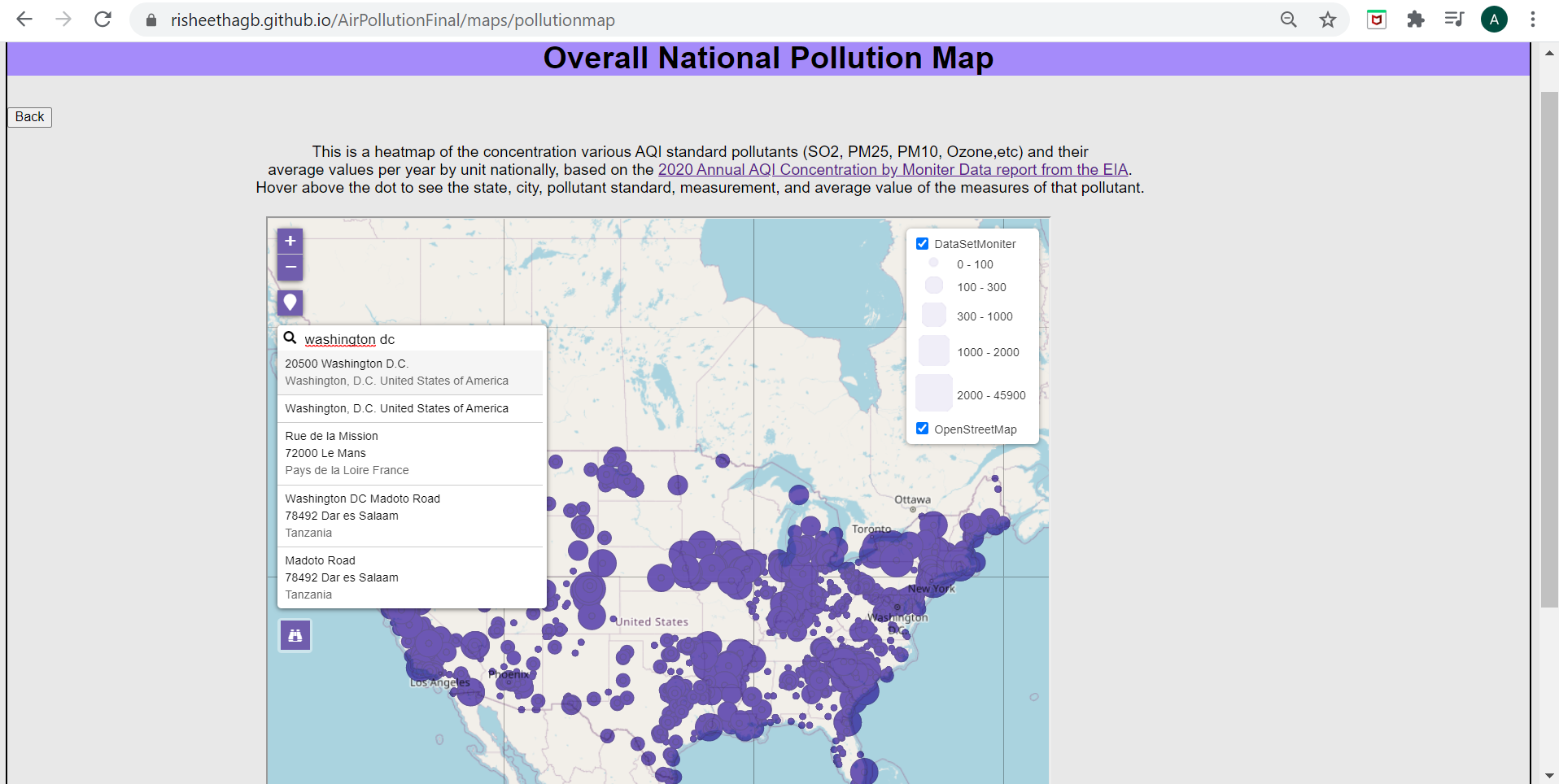Bookmark this page with the star icon

click(x=1328, y=20)
